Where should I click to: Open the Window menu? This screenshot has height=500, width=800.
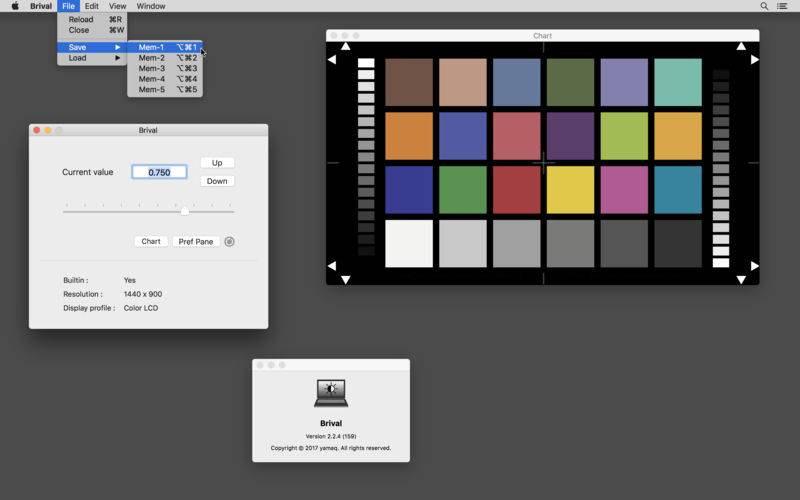[151, 6]
